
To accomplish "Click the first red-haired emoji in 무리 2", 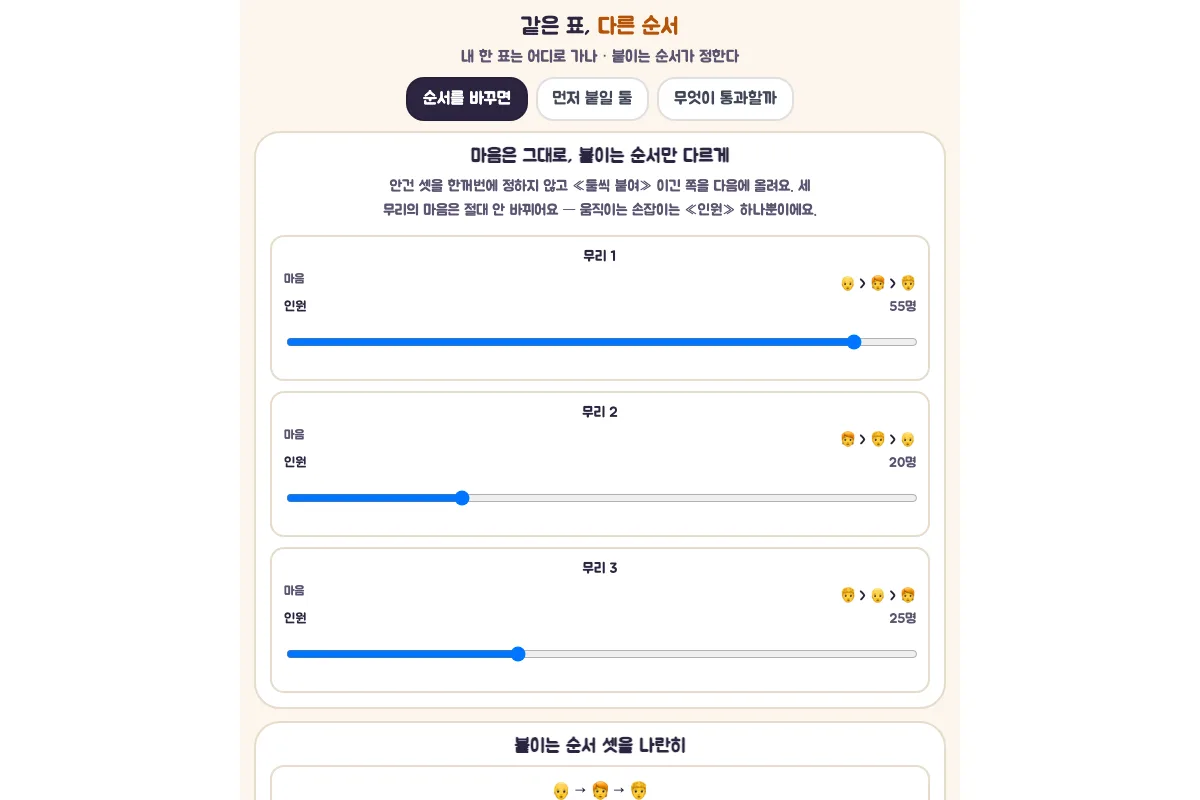I will (848, 439).
